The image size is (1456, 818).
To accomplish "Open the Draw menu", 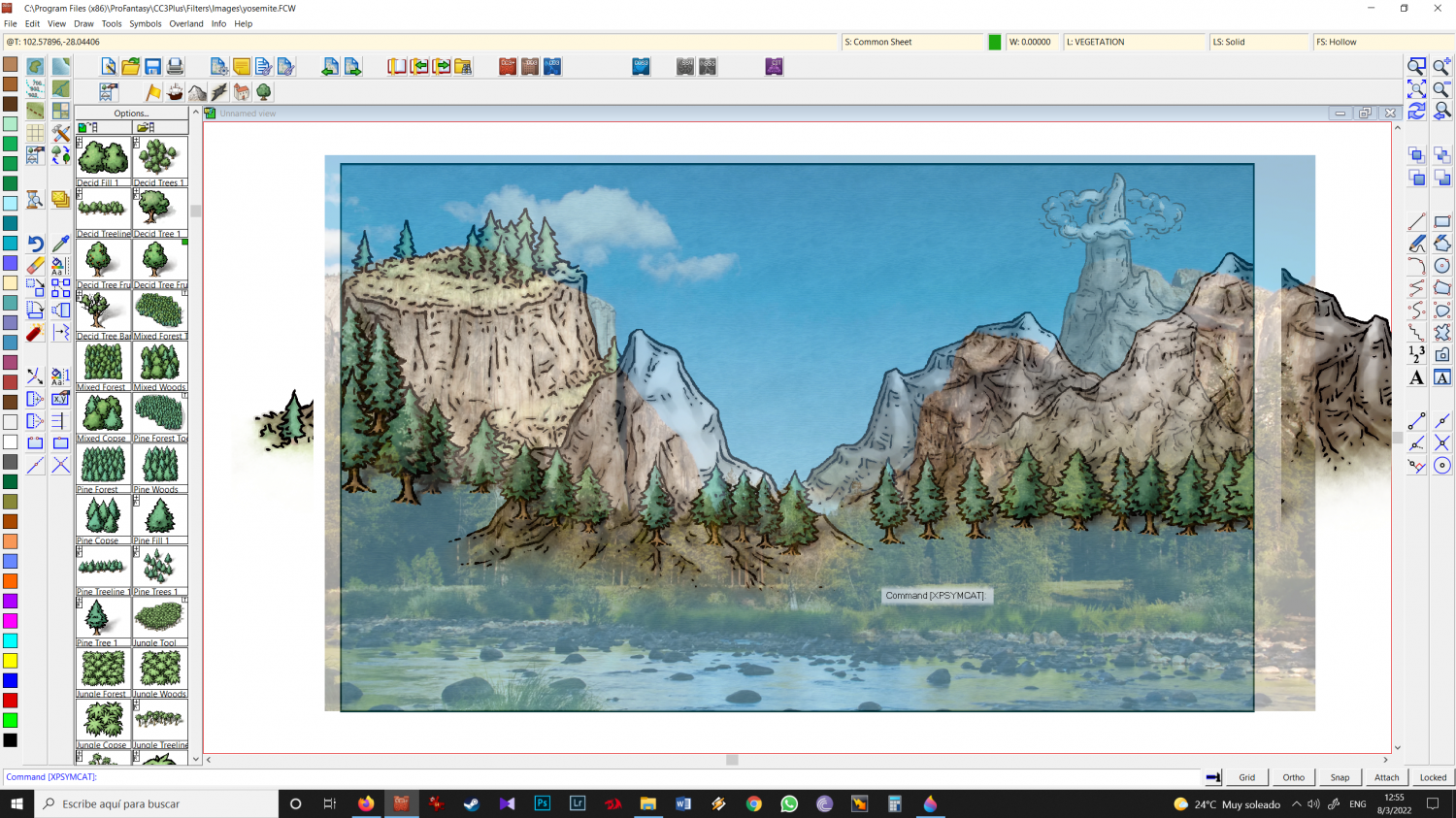I will [83, 23].
